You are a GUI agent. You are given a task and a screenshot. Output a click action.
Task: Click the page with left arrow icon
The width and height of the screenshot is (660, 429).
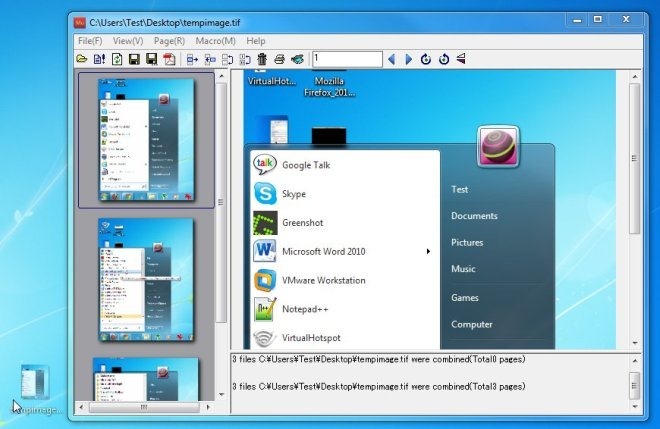[210, 59]
